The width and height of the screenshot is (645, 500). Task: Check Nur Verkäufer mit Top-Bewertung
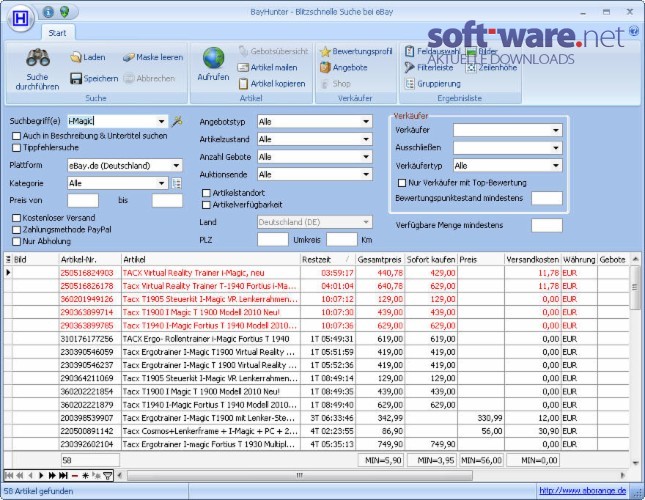click(402, 183)
